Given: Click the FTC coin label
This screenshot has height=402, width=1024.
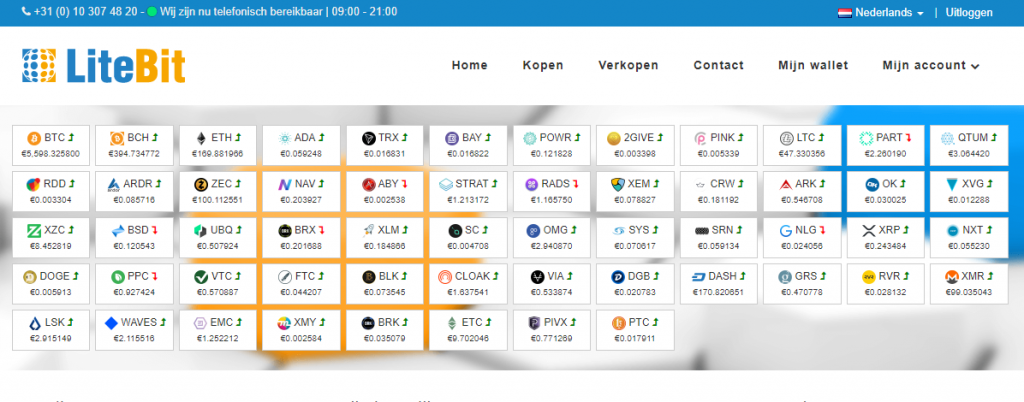Looking at the screenshot, I should pos(305,276).
